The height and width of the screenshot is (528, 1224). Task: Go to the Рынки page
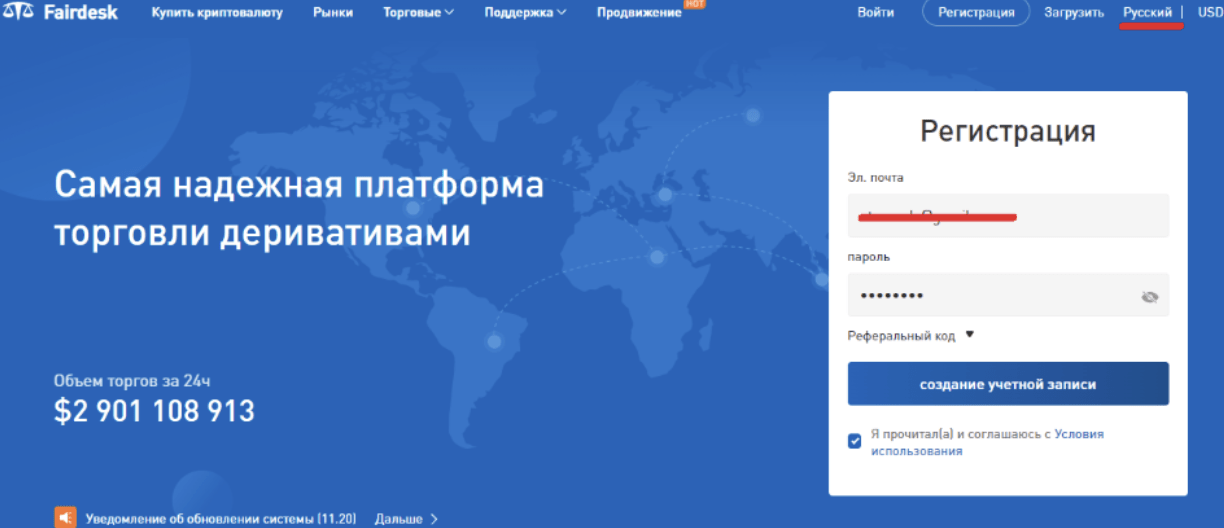point(333,13)
